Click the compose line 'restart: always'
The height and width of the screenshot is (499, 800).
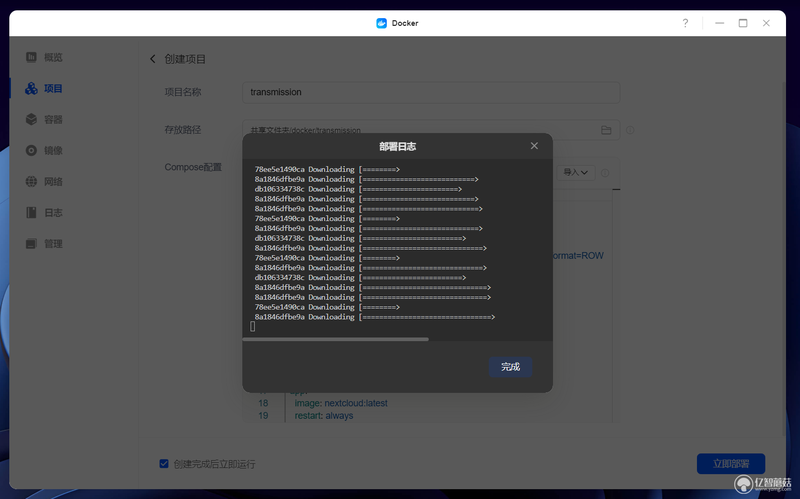pyautogui.click(x=323, y=416)
